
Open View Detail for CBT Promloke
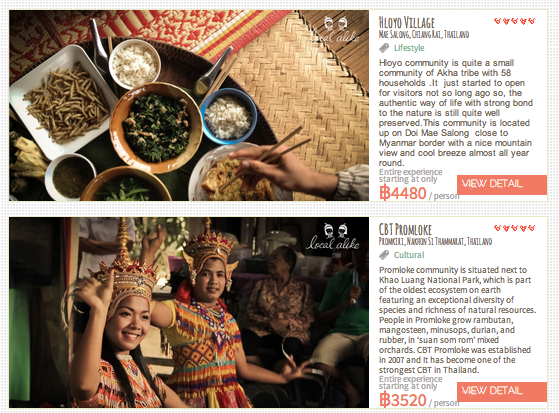point(502,392)
